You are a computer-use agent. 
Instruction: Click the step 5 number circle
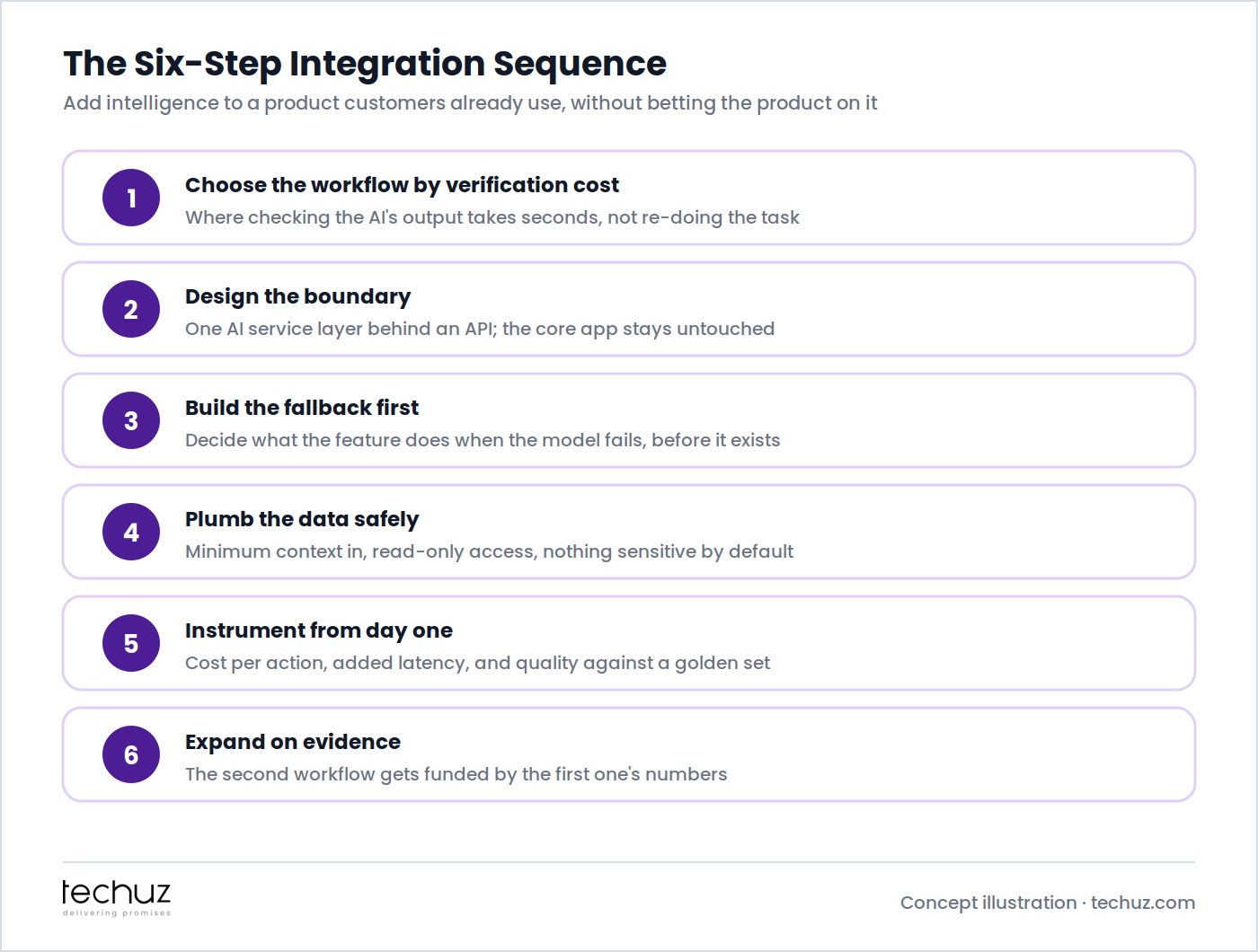click(x=131, y=643)
